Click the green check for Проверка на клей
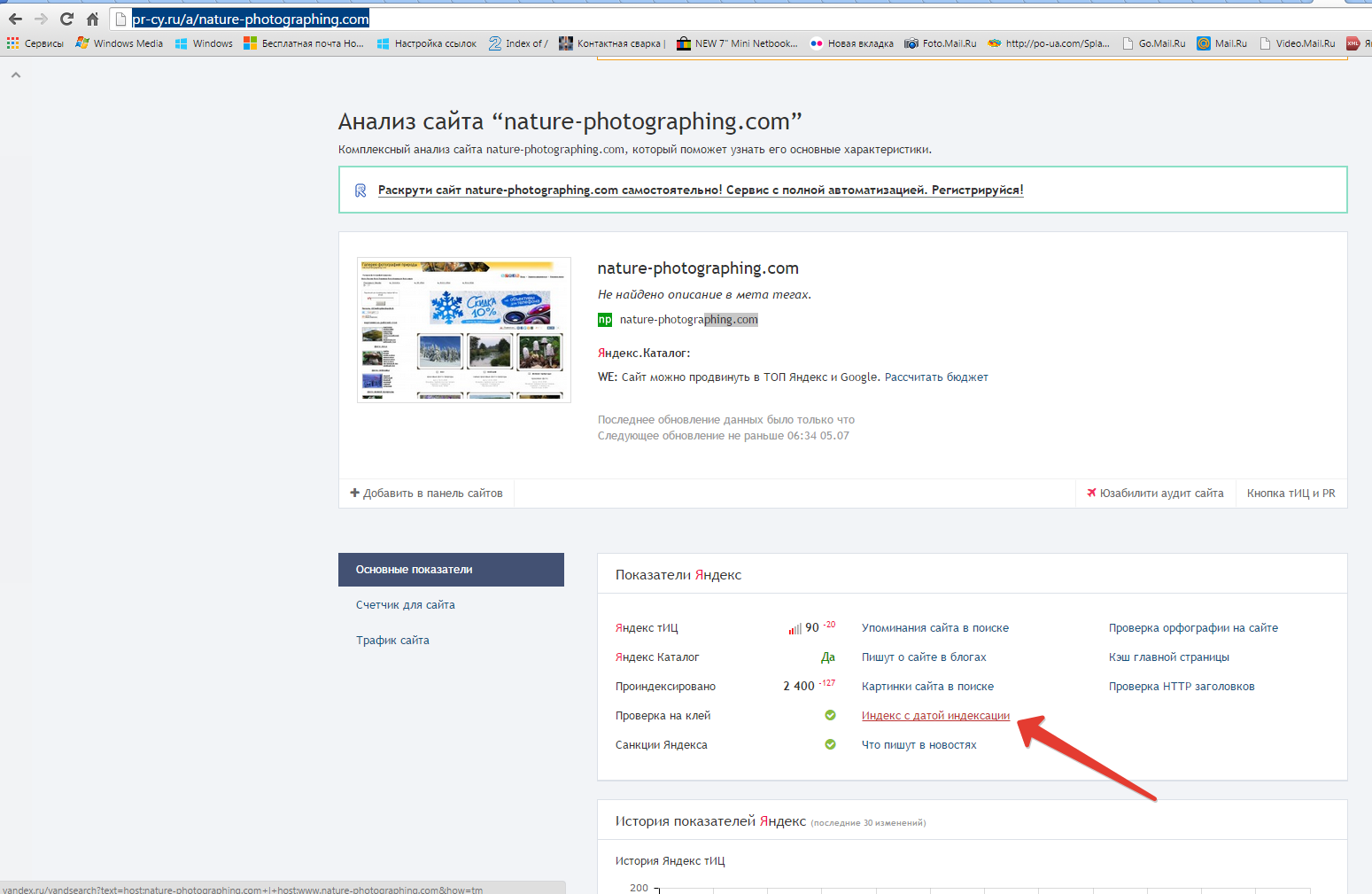 tap(830, 715)
